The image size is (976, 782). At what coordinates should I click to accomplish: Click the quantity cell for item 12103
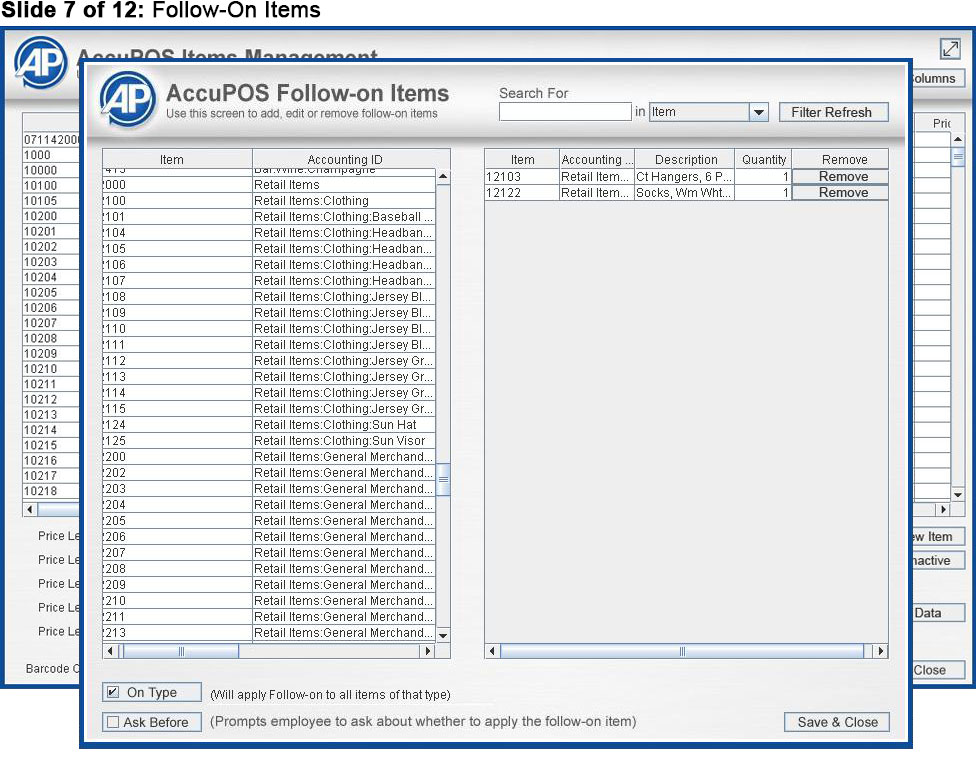tap(763, 177)
